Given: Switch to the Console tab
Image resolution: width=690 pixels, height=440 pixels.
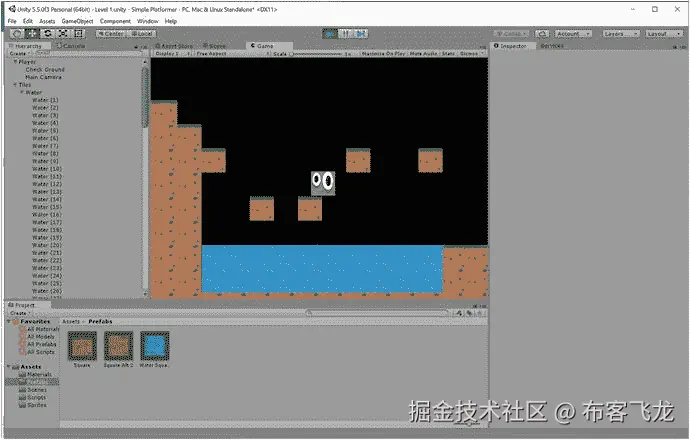Looking at the screenshot, I should click(x=71, y=46).
